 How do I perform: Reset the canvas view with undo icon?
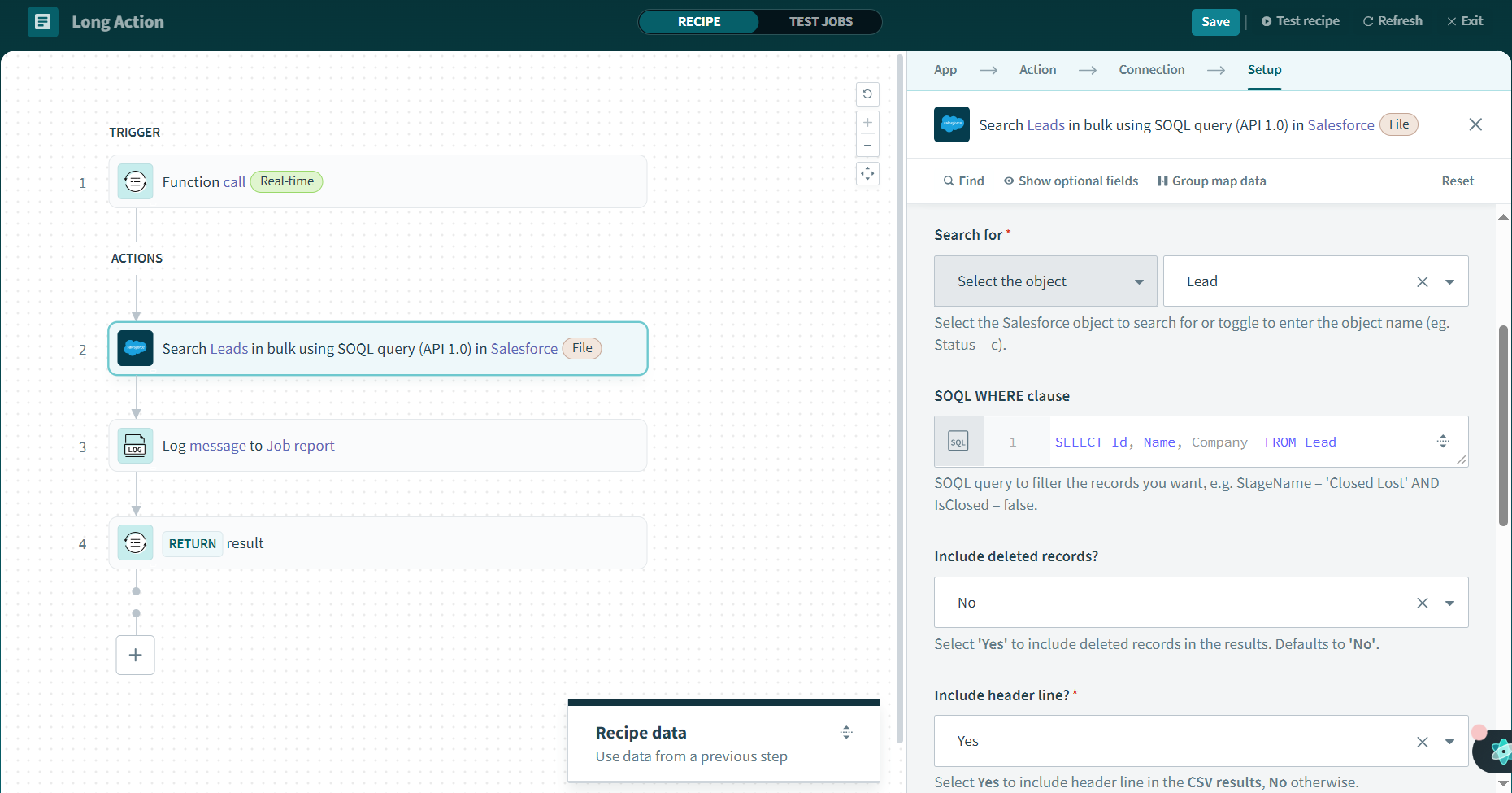click(x=867, y=94)
